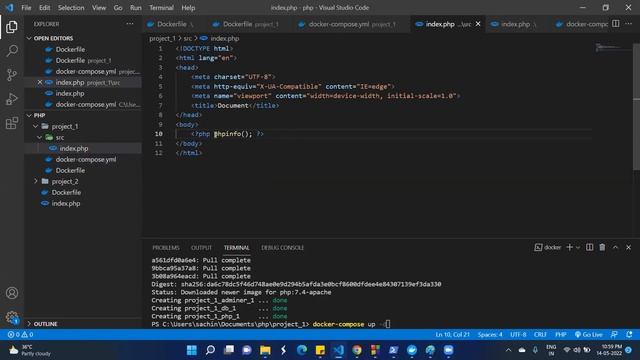The height and width of the screenshot is (360, 640).
Task: Open File Explorer from taskbar
Action: coord(265,350)
